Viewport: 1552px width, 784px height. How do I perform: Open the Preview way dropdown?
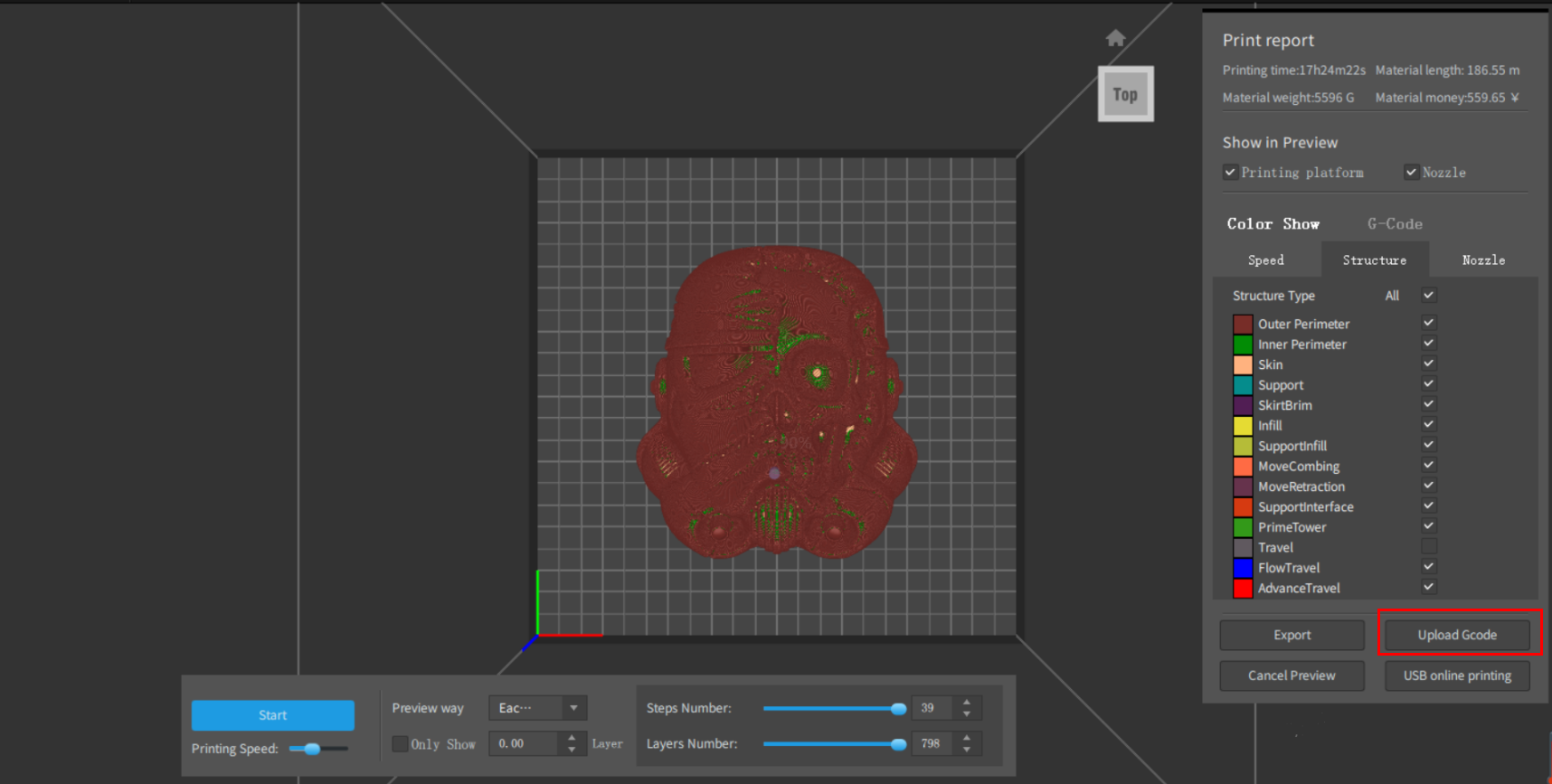pyautogui.click(x=537, y=708)
